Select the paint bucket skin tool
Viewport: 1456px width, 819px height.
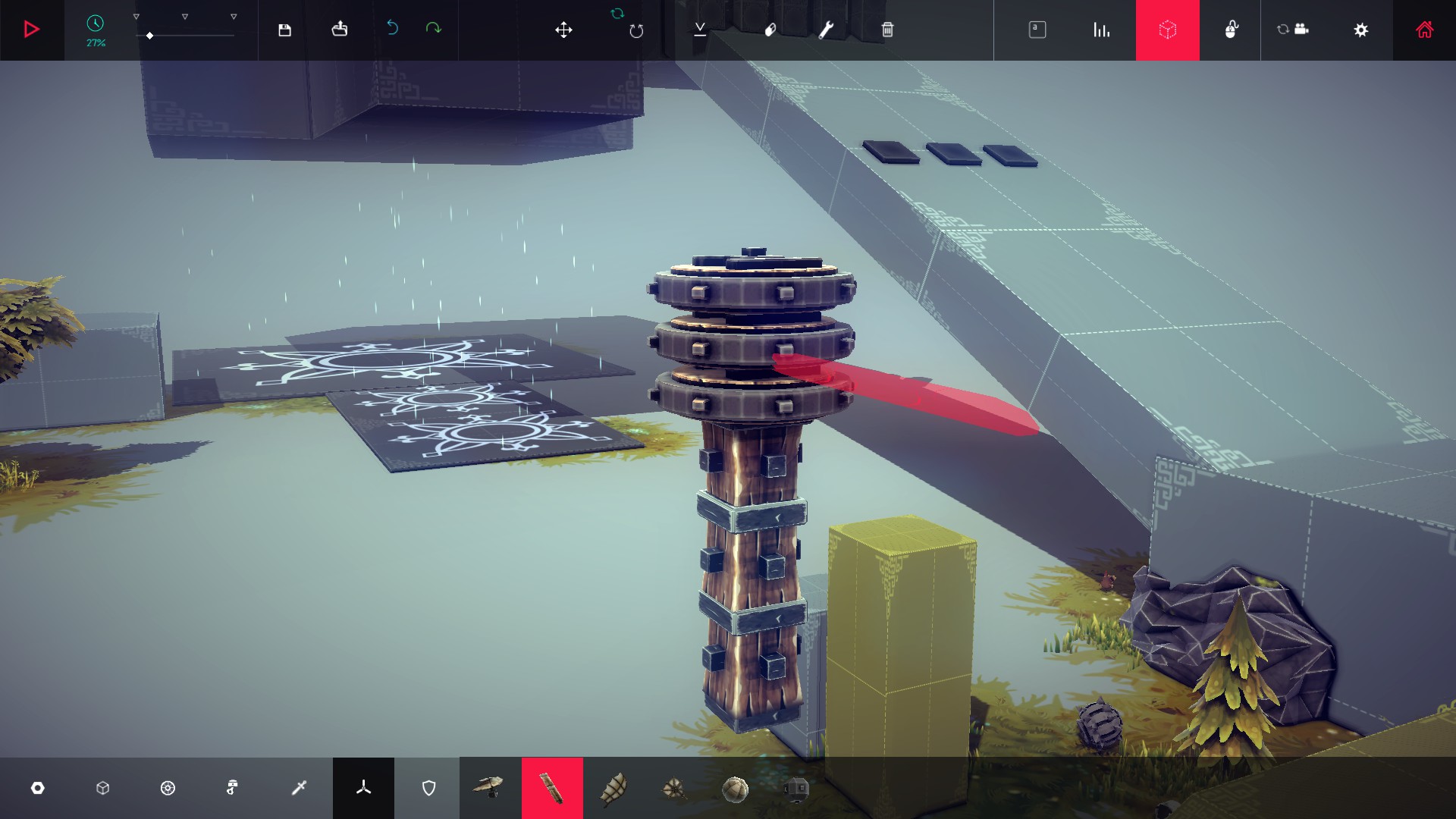(770, 30)
